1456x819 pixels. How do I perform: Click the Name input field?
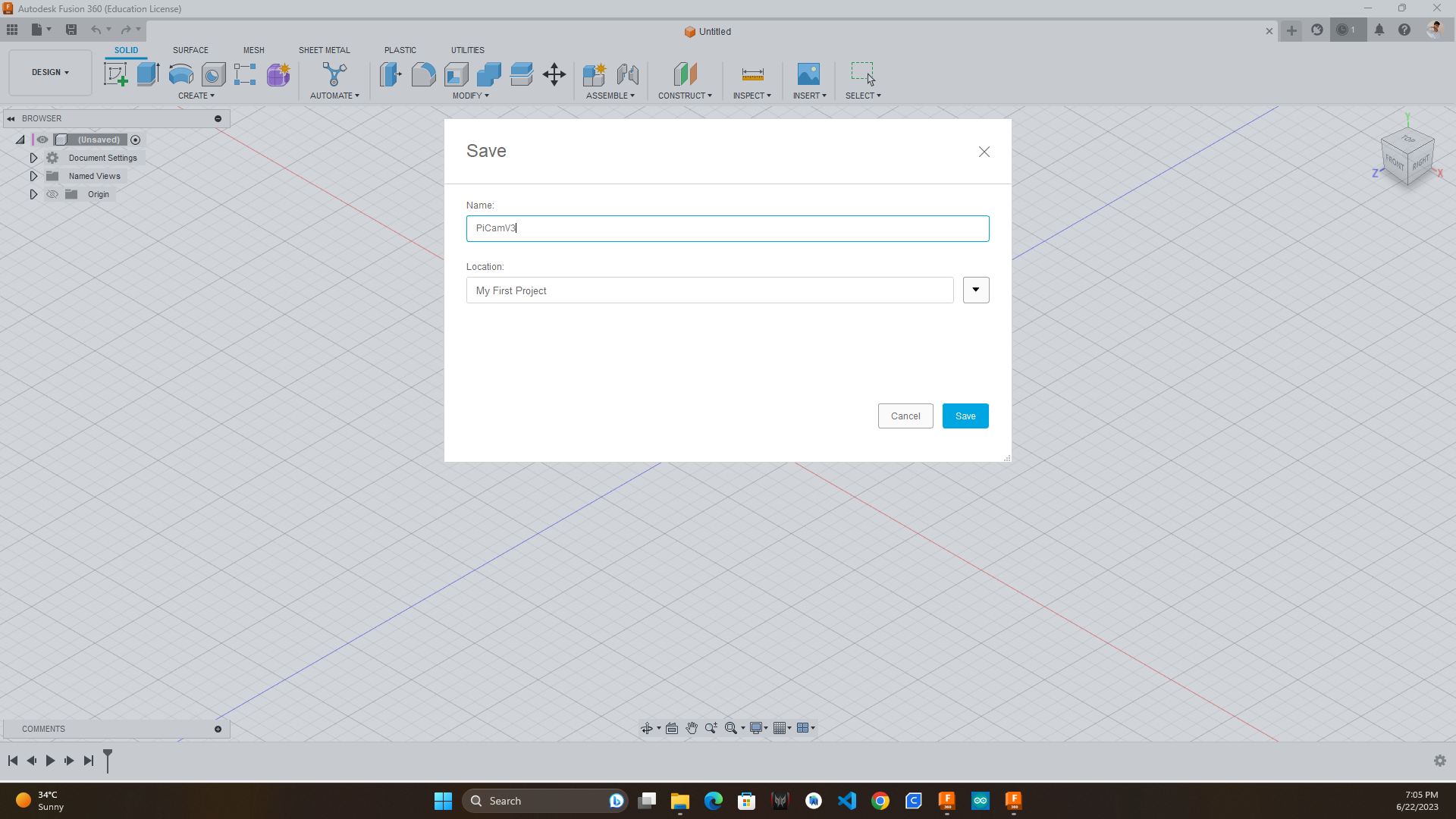click(727, 228)
